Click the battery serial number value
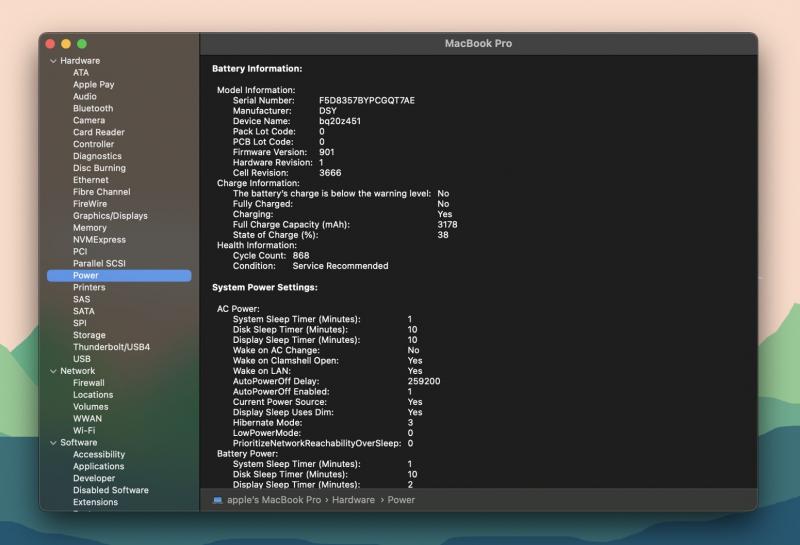Screen dimensions: 800x545 pyautogui.click(x=366, y=101)
